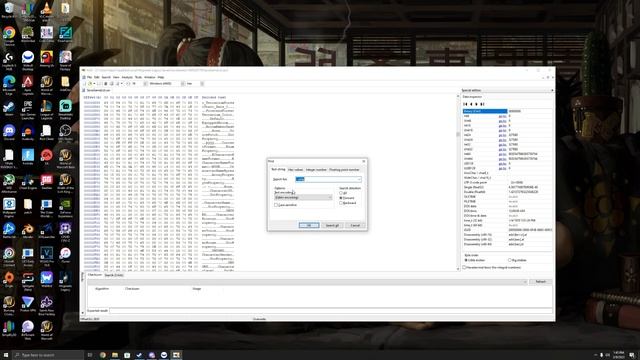Expand the checksum results dropdown
Image resolution: width=640 pixels, height=360 pixels.
click(x=525, y=282)
